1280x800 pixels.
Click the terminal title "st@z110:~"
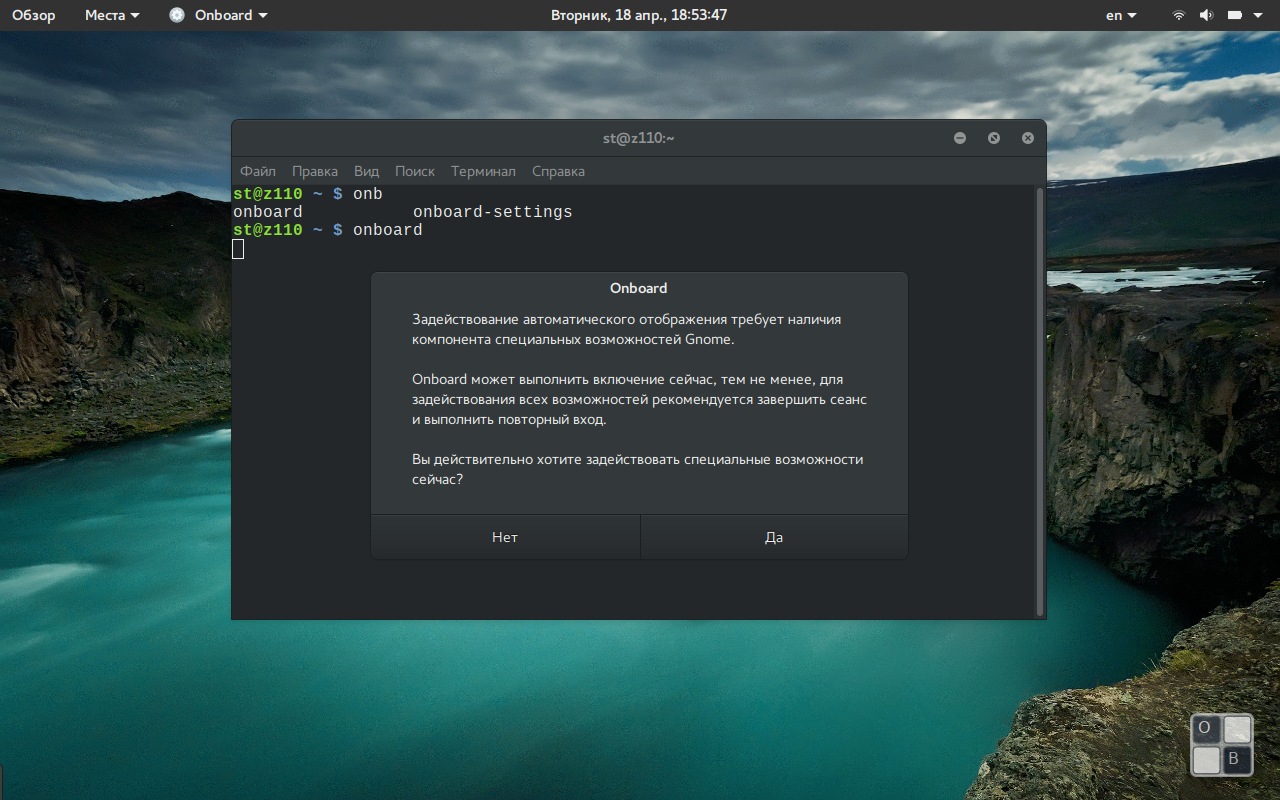pos(639,138)
